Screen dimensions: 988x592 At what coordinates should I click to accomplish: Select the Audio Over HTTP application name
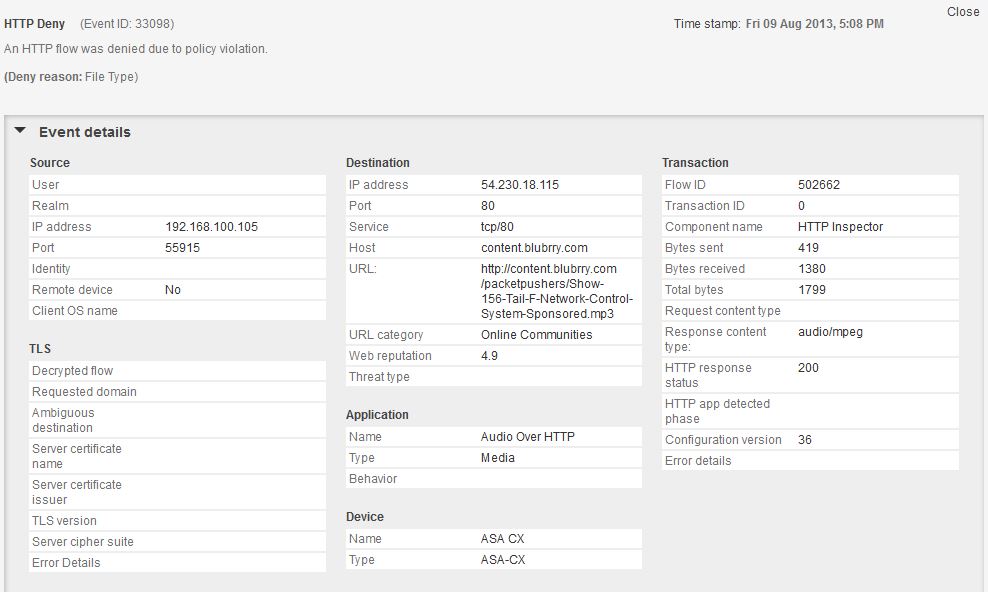[x=527, y=436]
